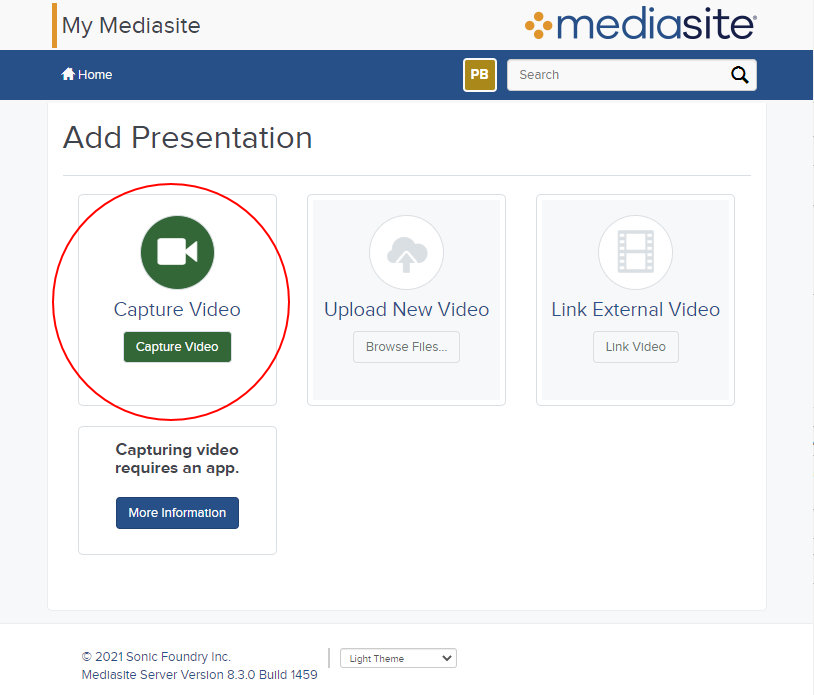Open the PB user profile badge
Viewport: 814px width, 695px height.
click(x=480, y=75)
